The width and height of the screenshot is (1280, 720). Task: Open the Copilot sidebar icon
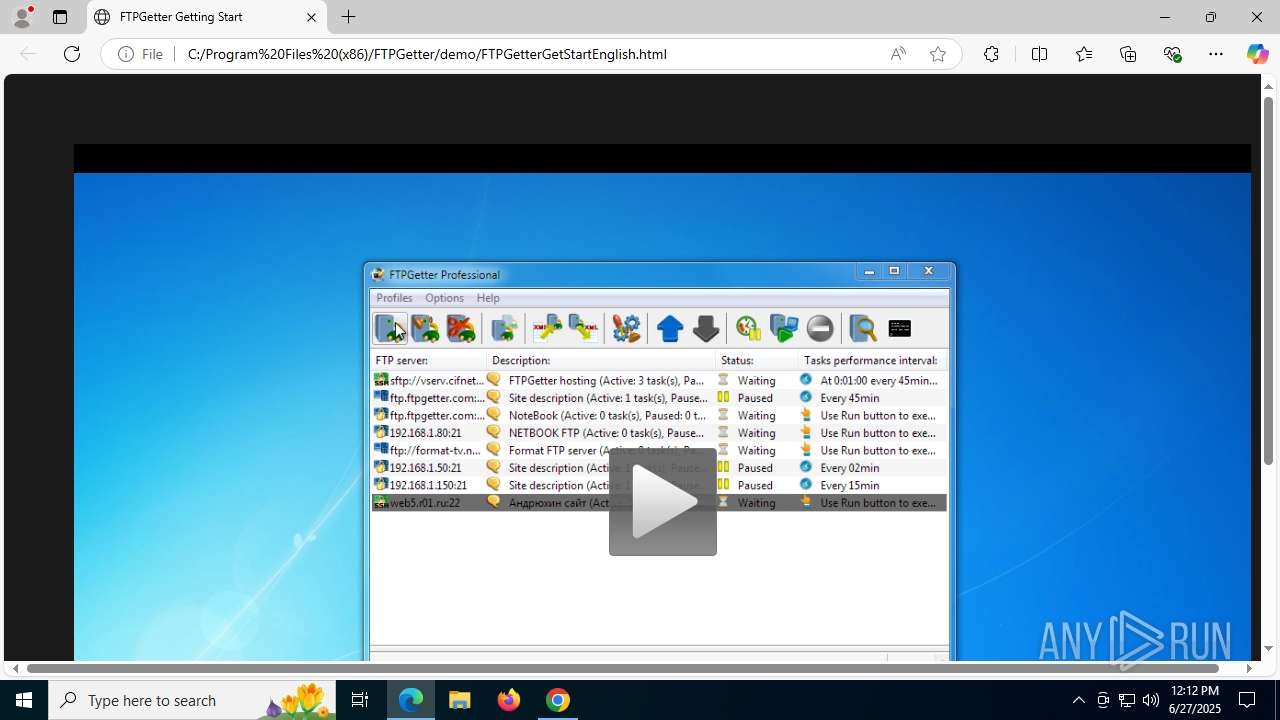click(1257, 54)
